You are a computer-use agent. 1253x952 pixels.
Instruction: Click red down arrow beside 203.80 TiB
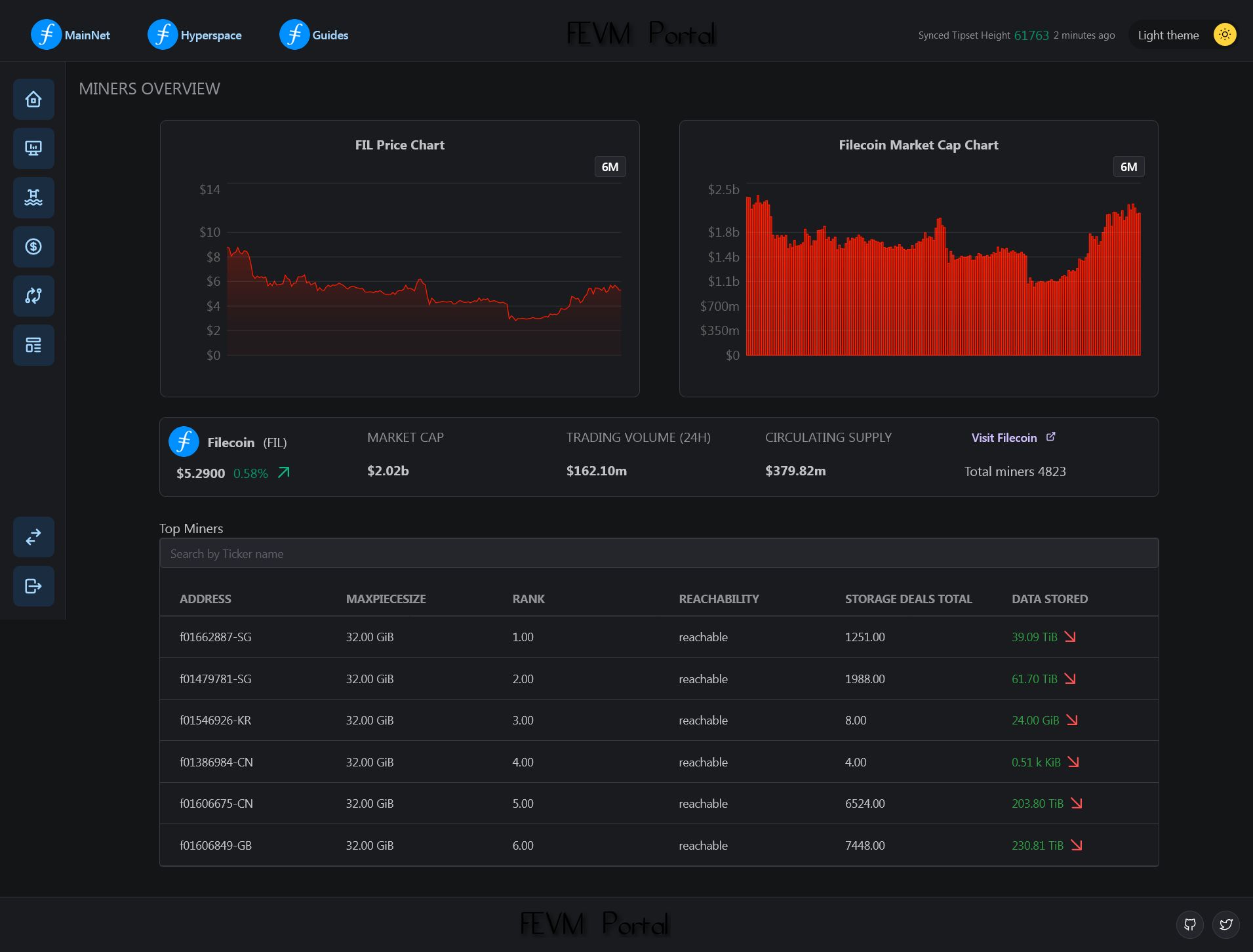coord(1077,803)
